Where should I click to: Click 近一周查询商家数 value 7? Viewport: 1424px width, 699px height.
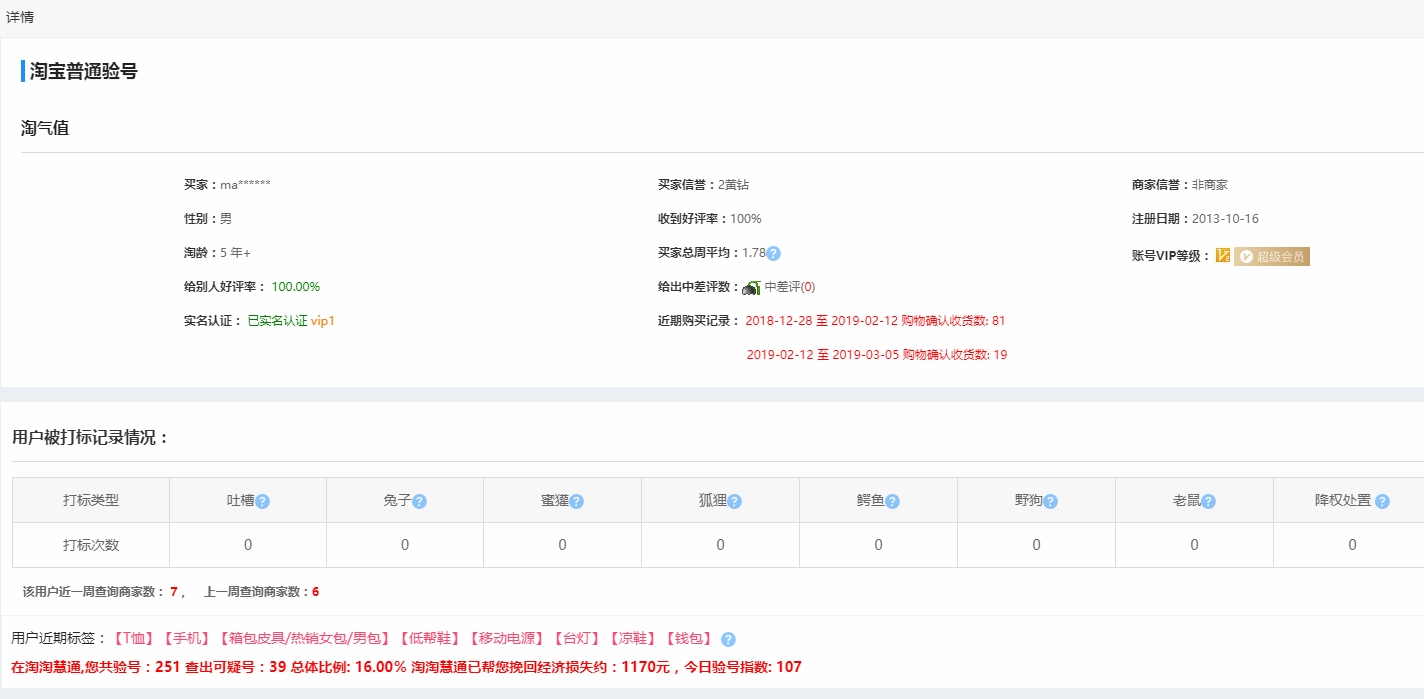(x=173, y=592)
